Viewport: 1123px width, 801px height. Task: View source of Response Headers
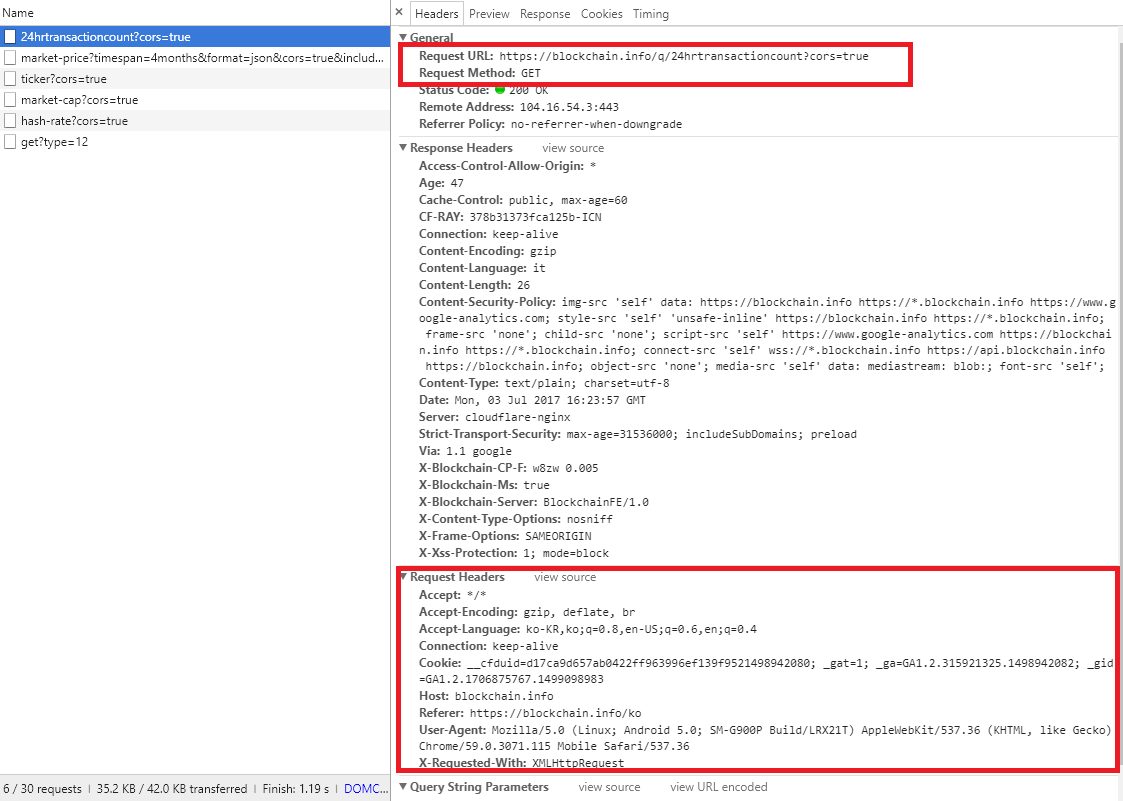573,148
